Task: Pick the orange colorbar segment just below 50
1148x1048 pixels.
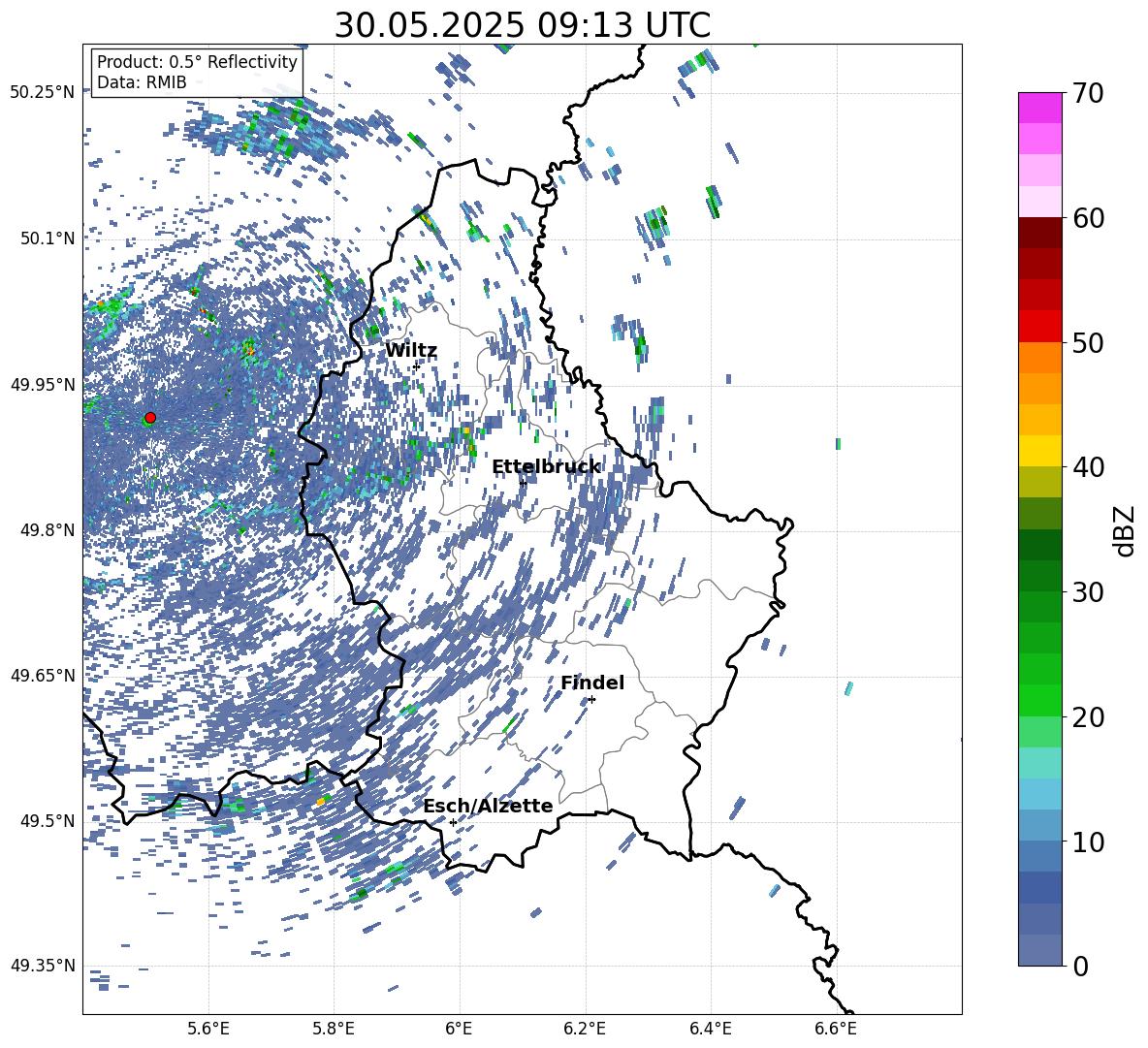Action: 1039,358
